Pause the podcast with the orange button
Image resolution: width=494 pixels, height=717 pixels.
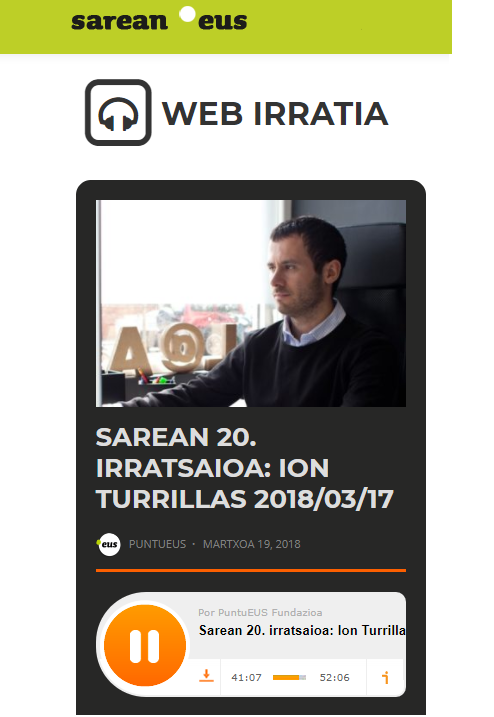coord(145,646)
